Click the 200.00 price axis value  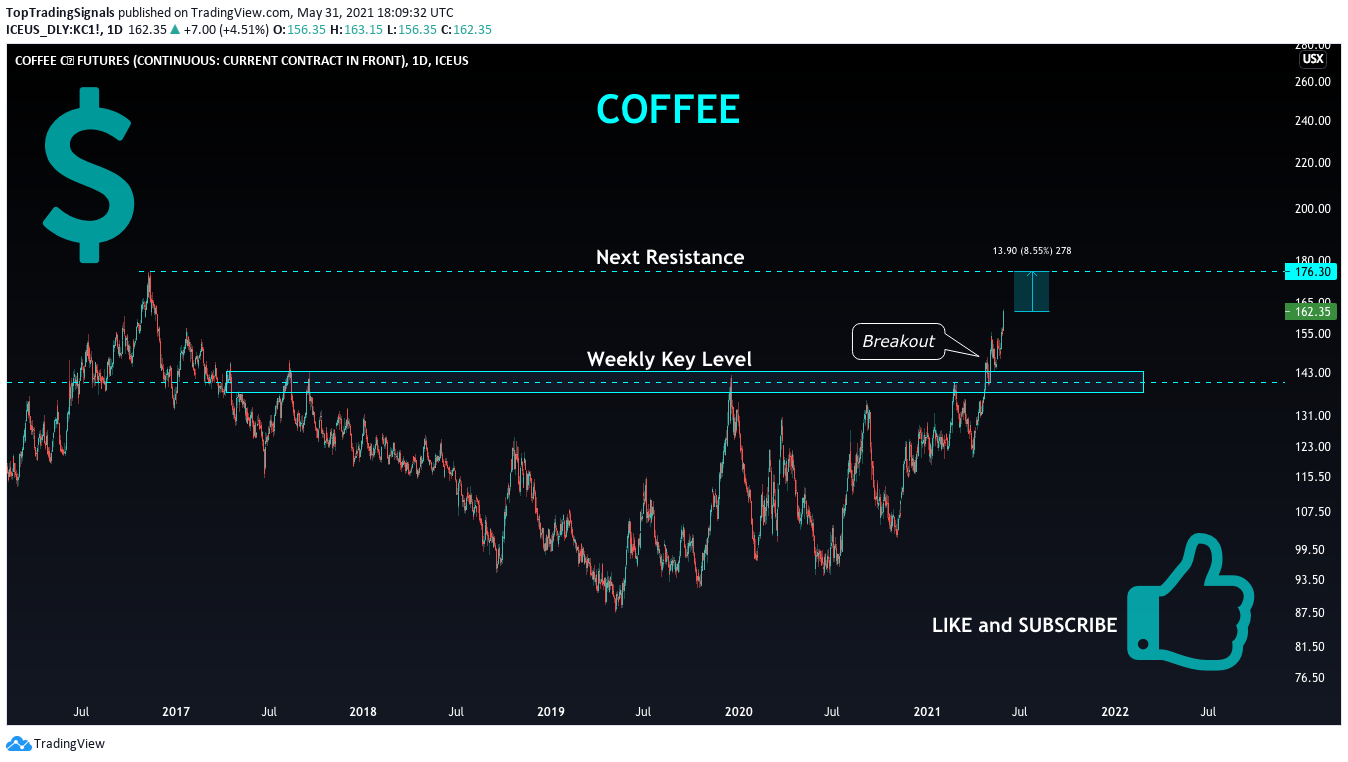1314,209
